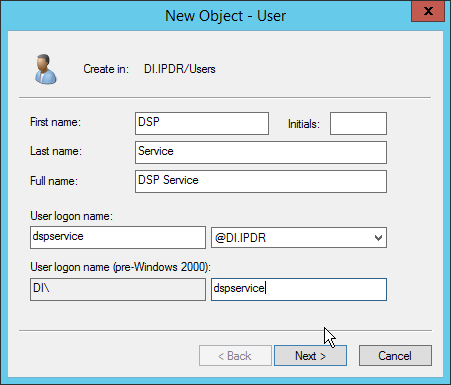The width and height of the screenshot is (451, 385).
Task: Click into the First name field
Action: (x=202, y=123)
